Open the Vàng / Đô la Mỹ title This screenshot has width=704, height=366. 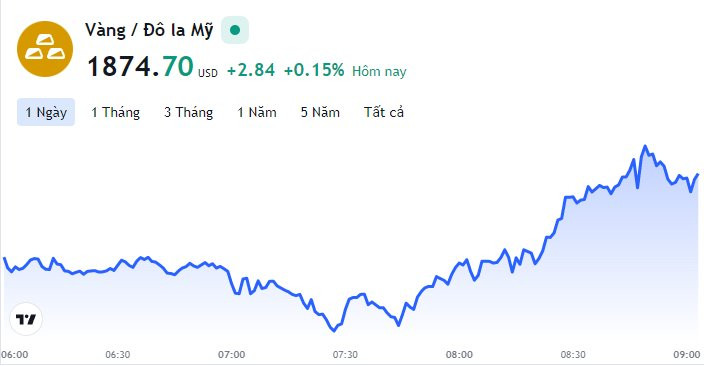click(149, 31)
